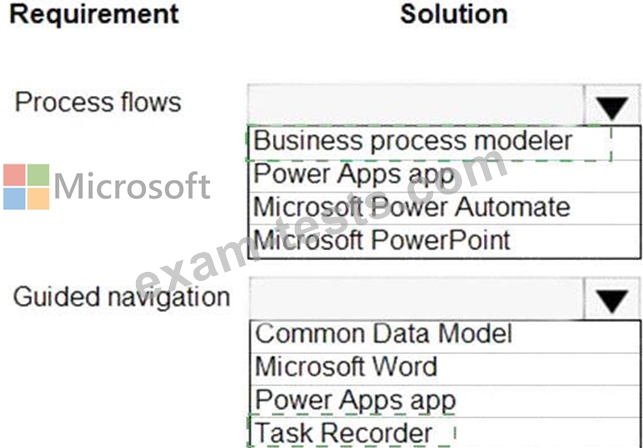Viewport: 643px width, 448px height.
Task: Select Common Data Model option
Action: click(x=384, y=334)
